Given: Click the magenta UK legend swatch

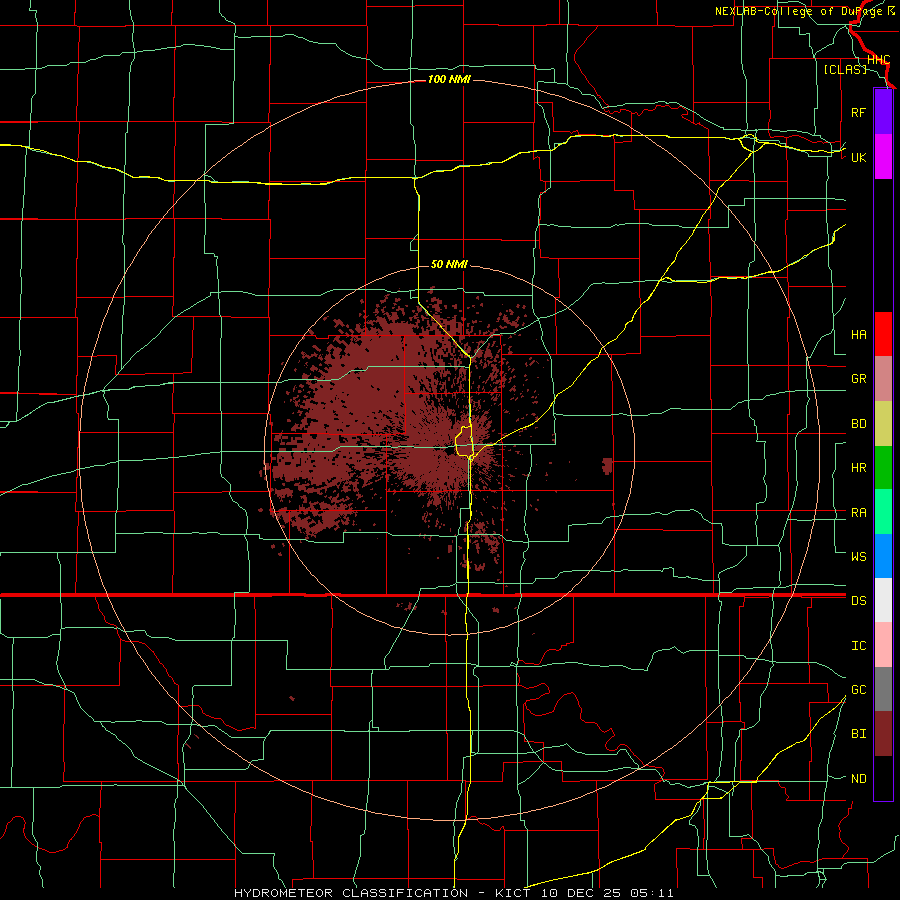Looking at the screenshot, I should (883, 156).
